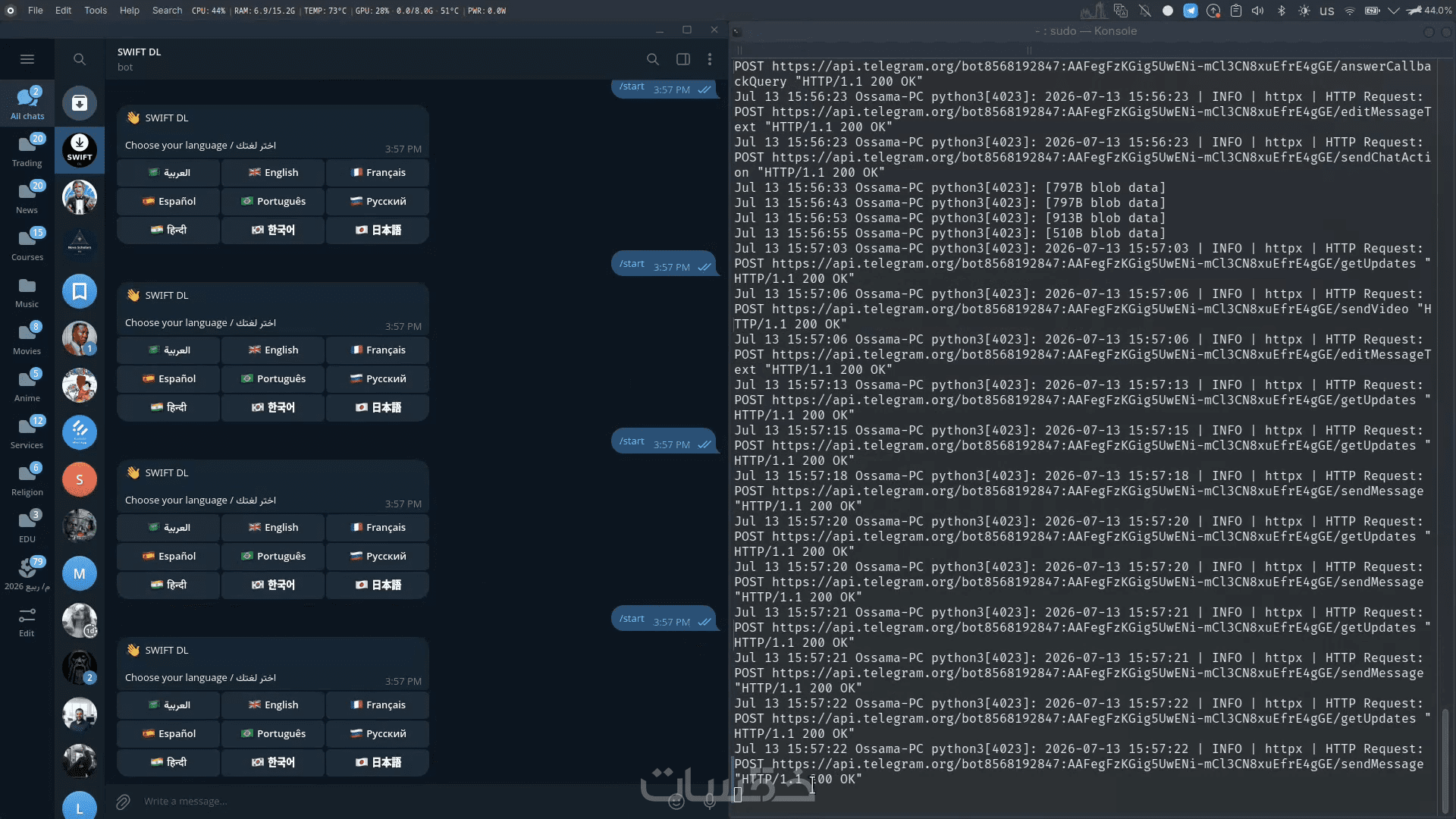Open the chat with blue M avatar
This screenshot has width=1456, height=819.
[80, 573]
